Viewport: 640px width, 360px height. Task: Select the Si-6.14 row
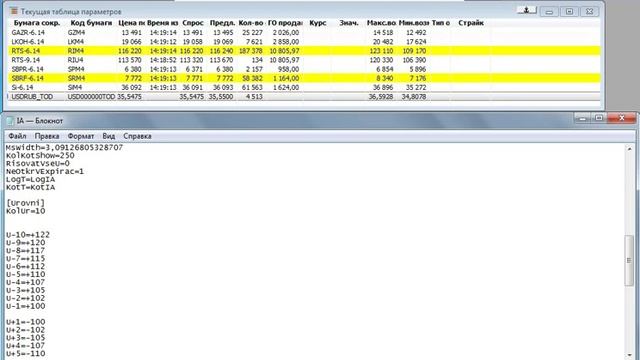tap(304, 87)
